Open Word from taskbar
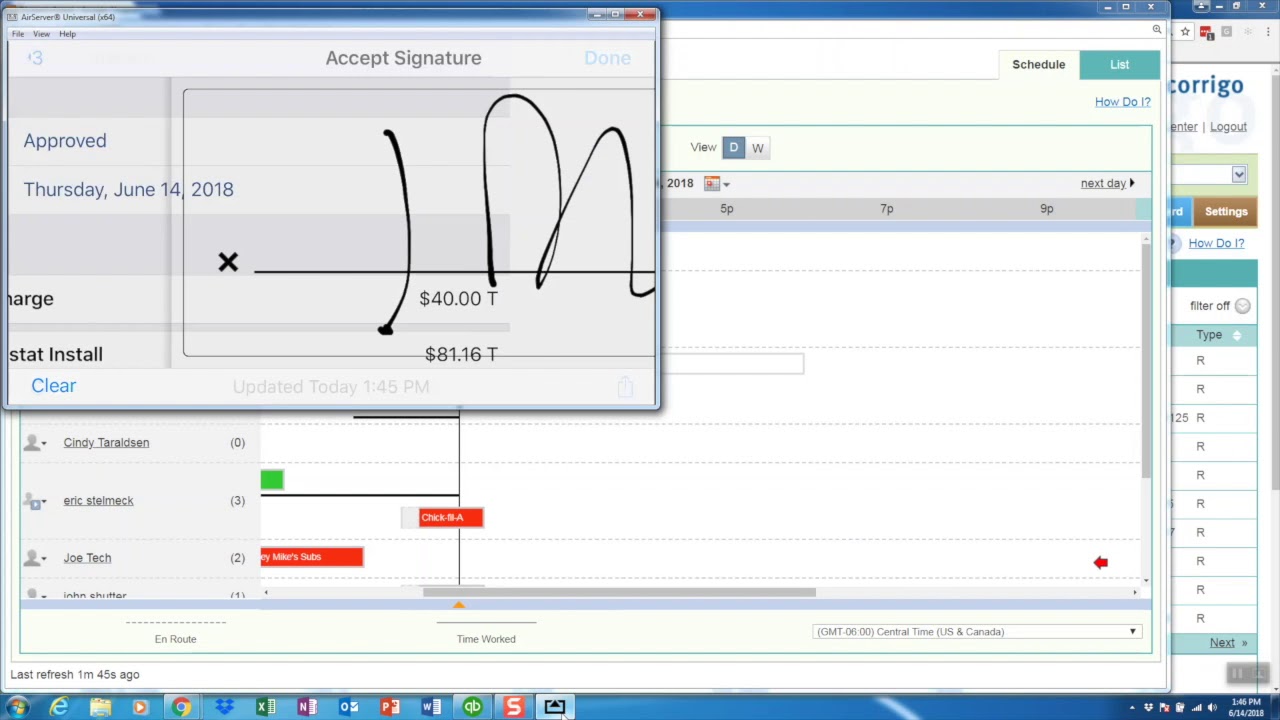This screenshot has width=1280, height=720. click(431, 707)
